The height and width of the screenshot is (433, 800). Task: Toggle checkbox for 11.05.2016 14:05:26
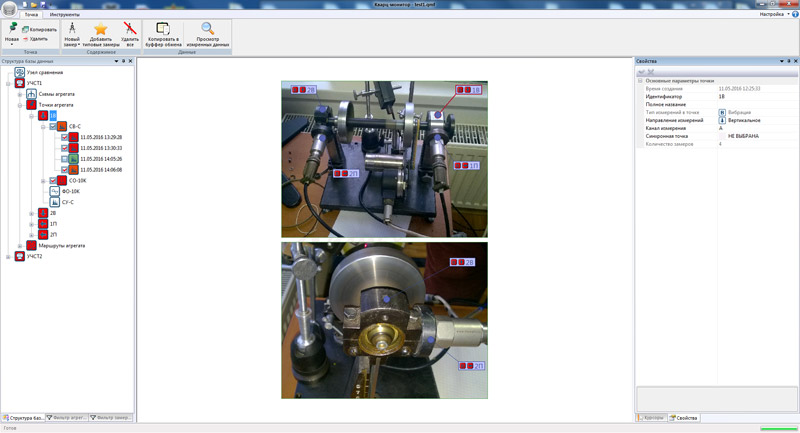click(64, 159)
